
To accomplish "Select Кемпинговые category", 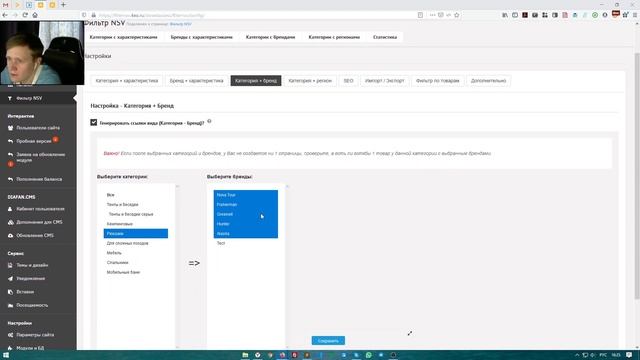I will [x=136, y=224].
